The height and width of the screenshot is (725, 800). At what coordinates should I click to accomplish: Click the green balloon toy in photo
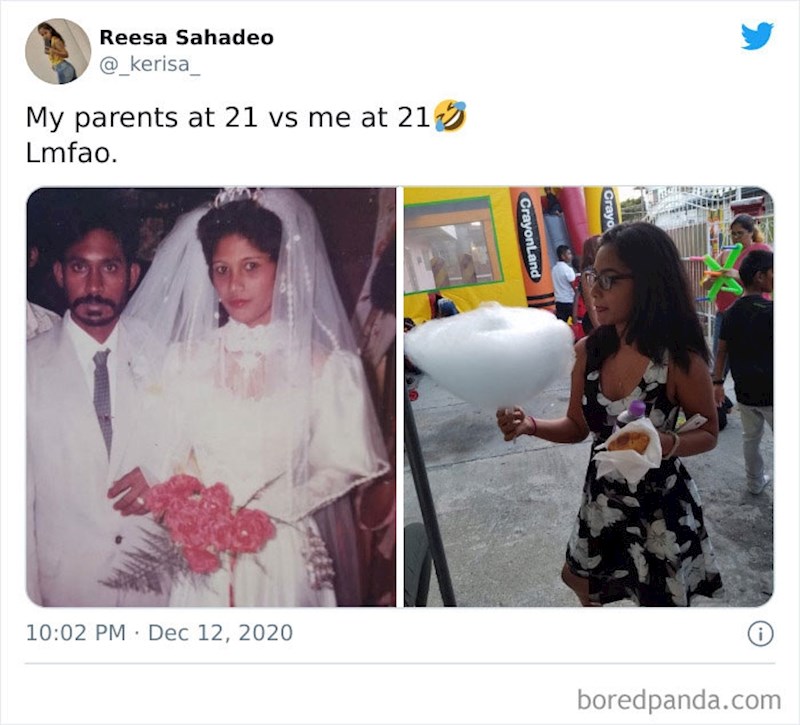pos(722,271)
